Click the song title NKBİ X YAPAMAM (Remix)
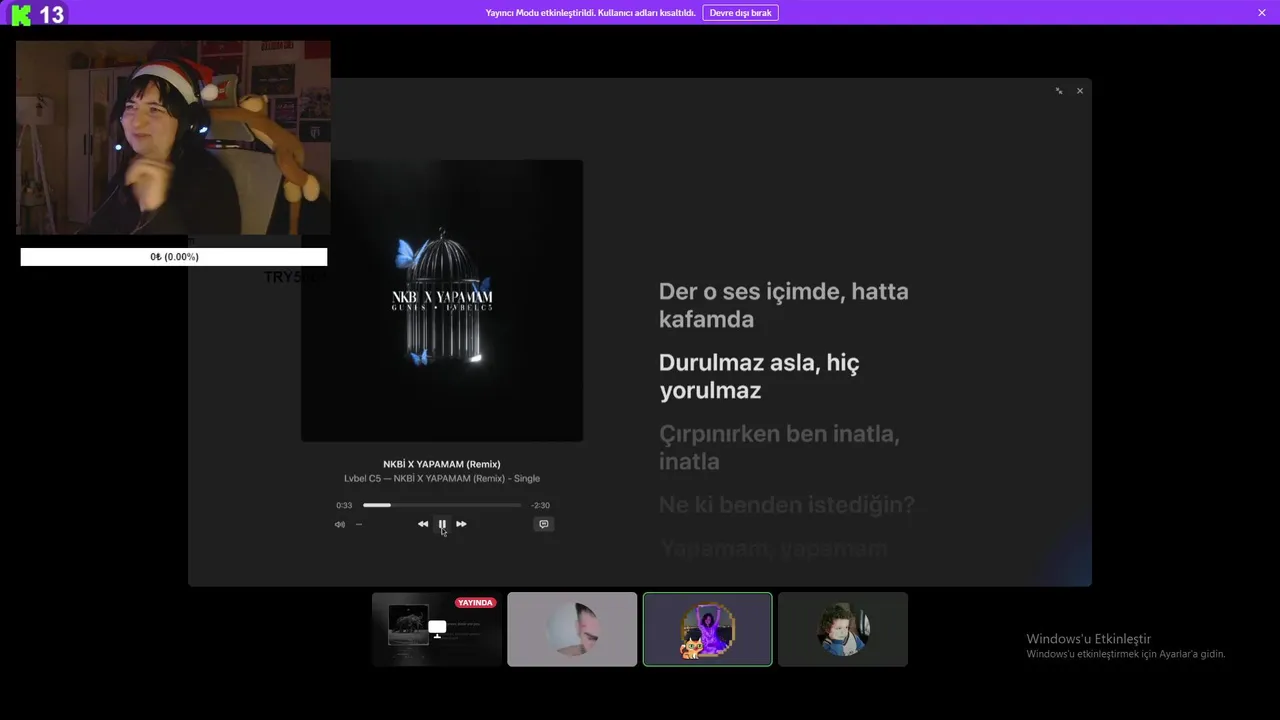The image size is (1280, 720). click(x=442, y=464)
